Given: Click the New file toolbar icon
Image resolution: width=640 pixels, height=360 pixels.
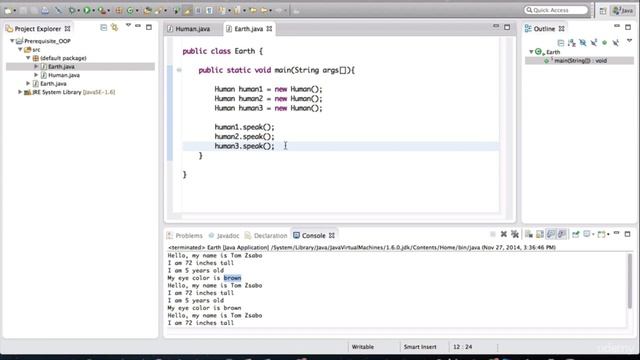Looking at the screenshot, I should tap(8, 11).
